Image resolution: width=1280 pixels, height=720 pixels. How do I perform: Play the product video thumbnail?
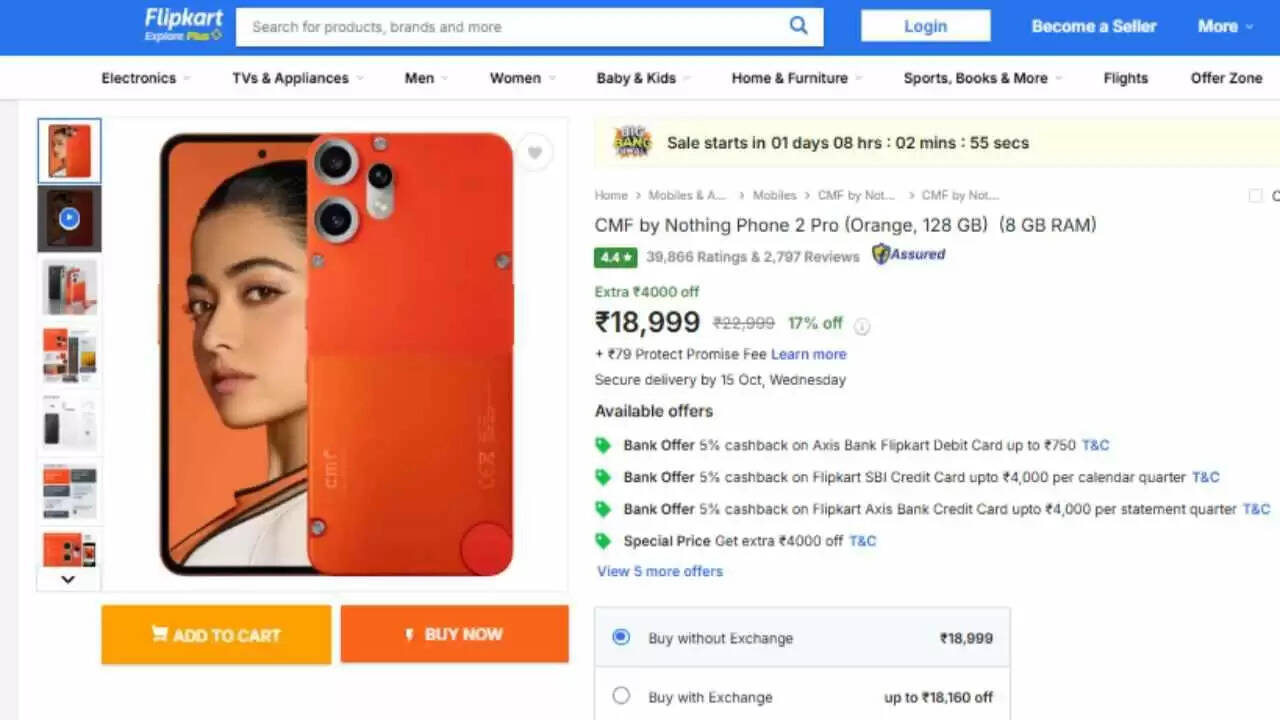click(x=69, y=218)
